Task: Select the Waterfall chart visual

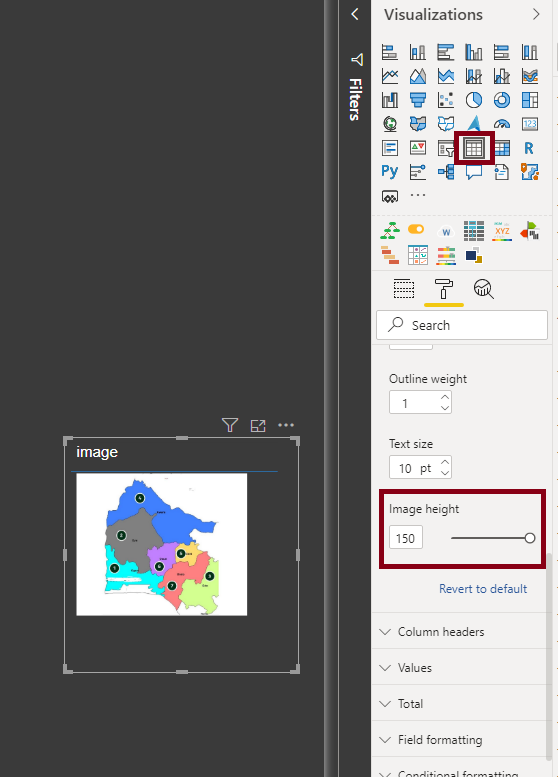Action: (x=390, y=100)
